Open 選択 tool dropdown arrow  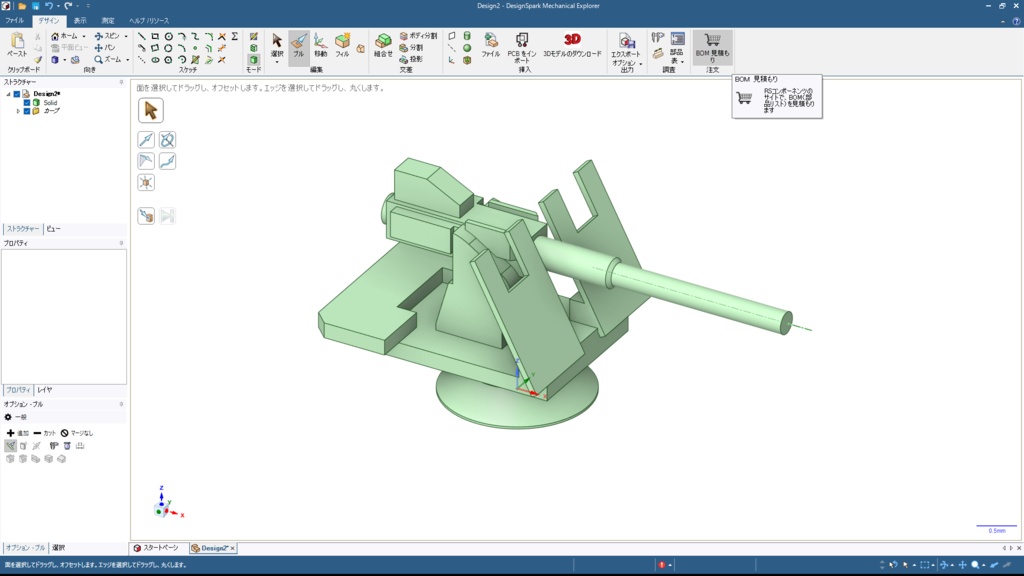point(277,63)
